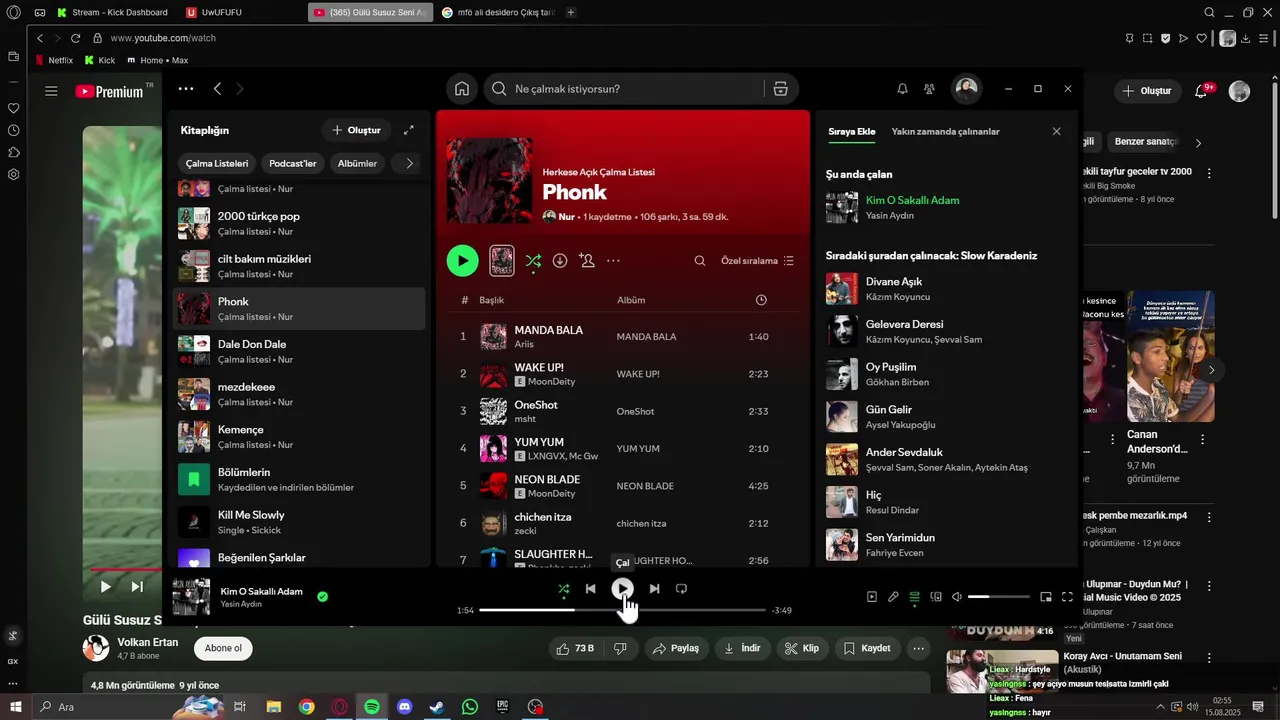The image size is (1280, 720).
Task: Close the Spotify queue panel
Action: tap(1056, 131)
